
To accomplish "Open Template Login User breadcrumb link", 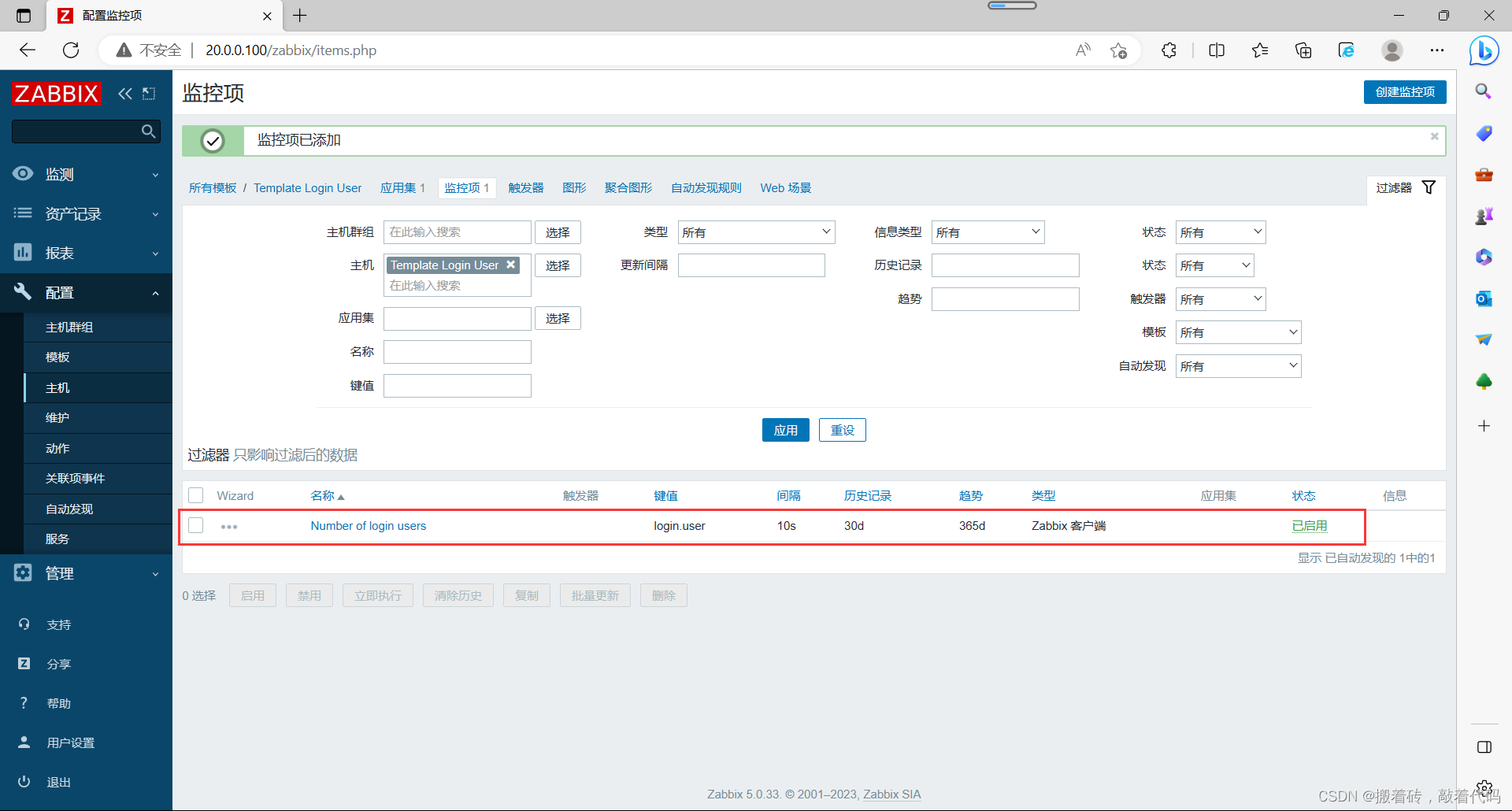I will click(307, 187).
